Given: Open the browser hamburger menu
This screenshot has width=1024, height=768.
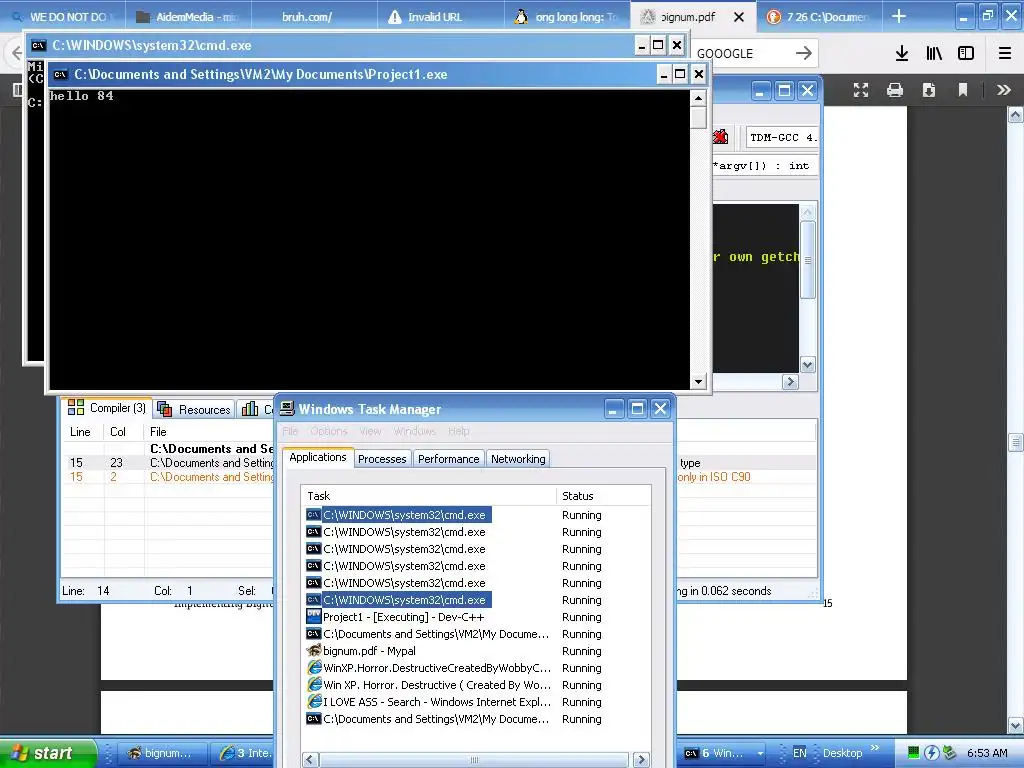Looking at the screenshot, I should [x=1005, y=53].
